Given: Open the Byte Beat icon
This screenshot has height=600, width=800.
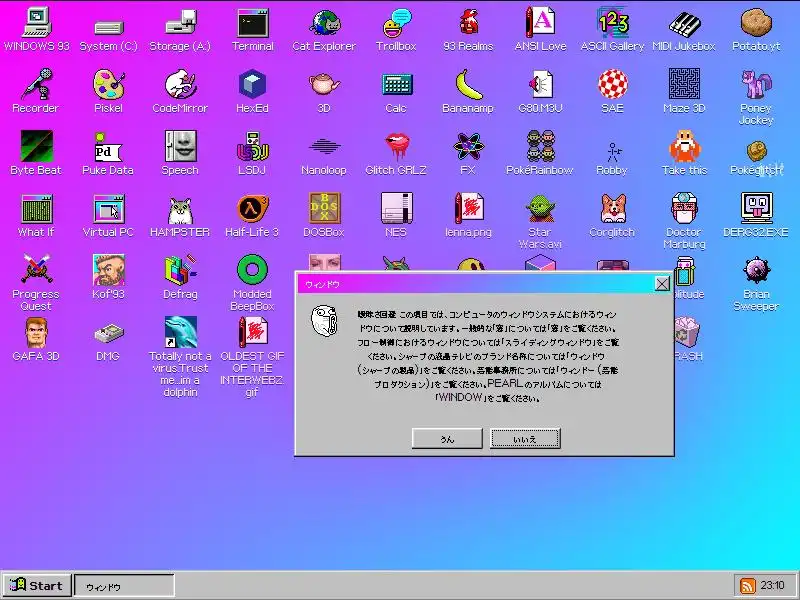Looking at the screenshot, I should (x=36, y=146).
